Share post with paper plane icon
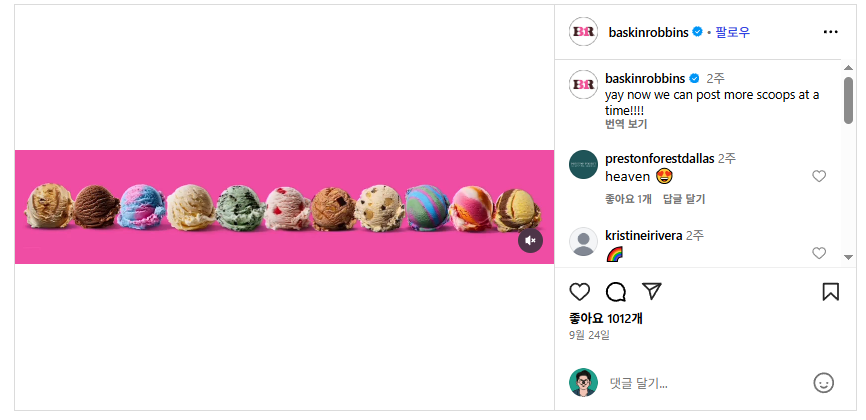Screen dimensions: 866x420 pos(652,292)
